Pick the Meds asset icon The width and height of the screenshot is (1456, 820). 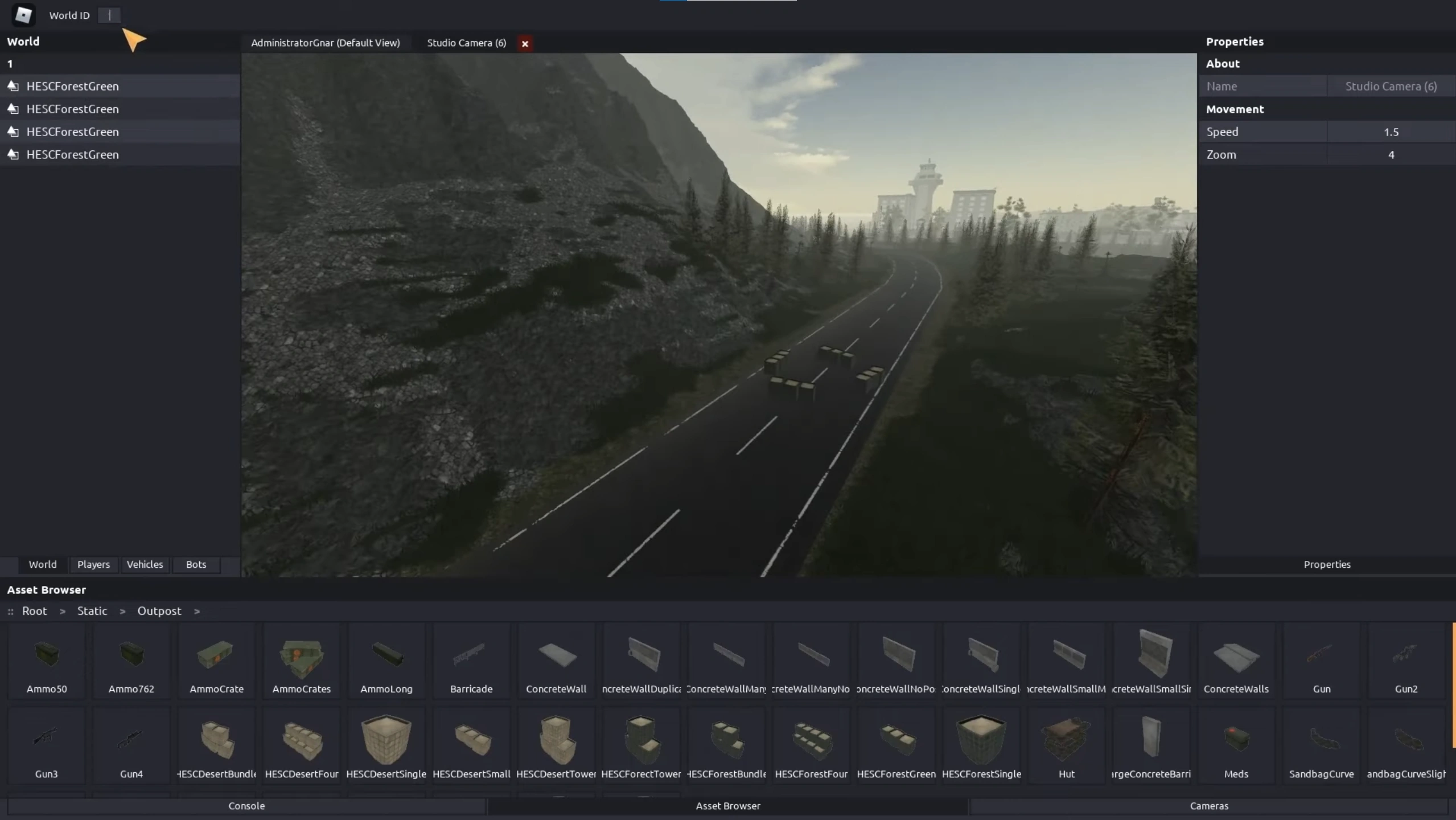pyautogui.click(x=1236, y=739)
